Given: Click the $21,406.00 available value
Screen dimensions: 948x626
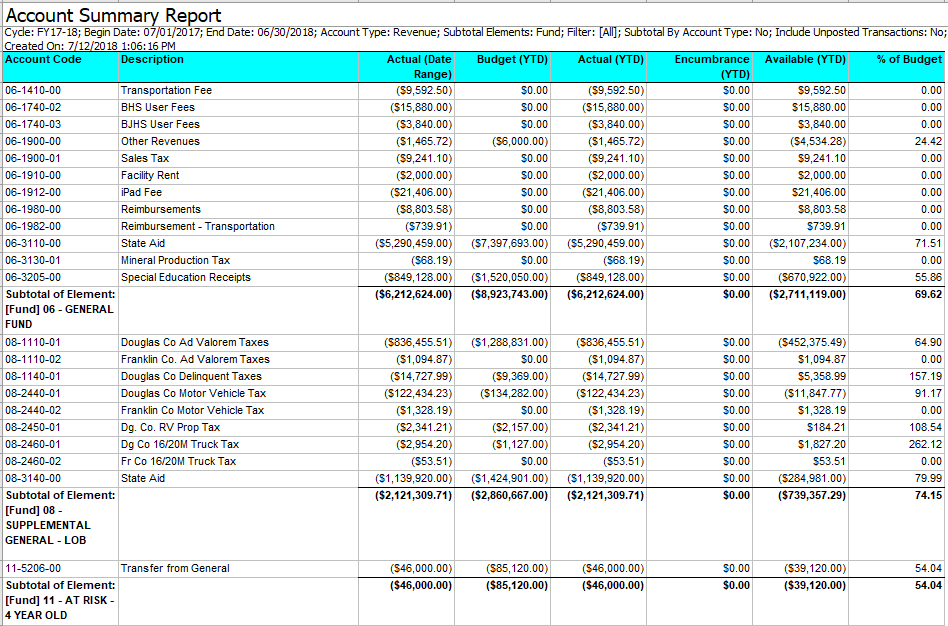Looking at the screenshot, I should pos(819,192).
